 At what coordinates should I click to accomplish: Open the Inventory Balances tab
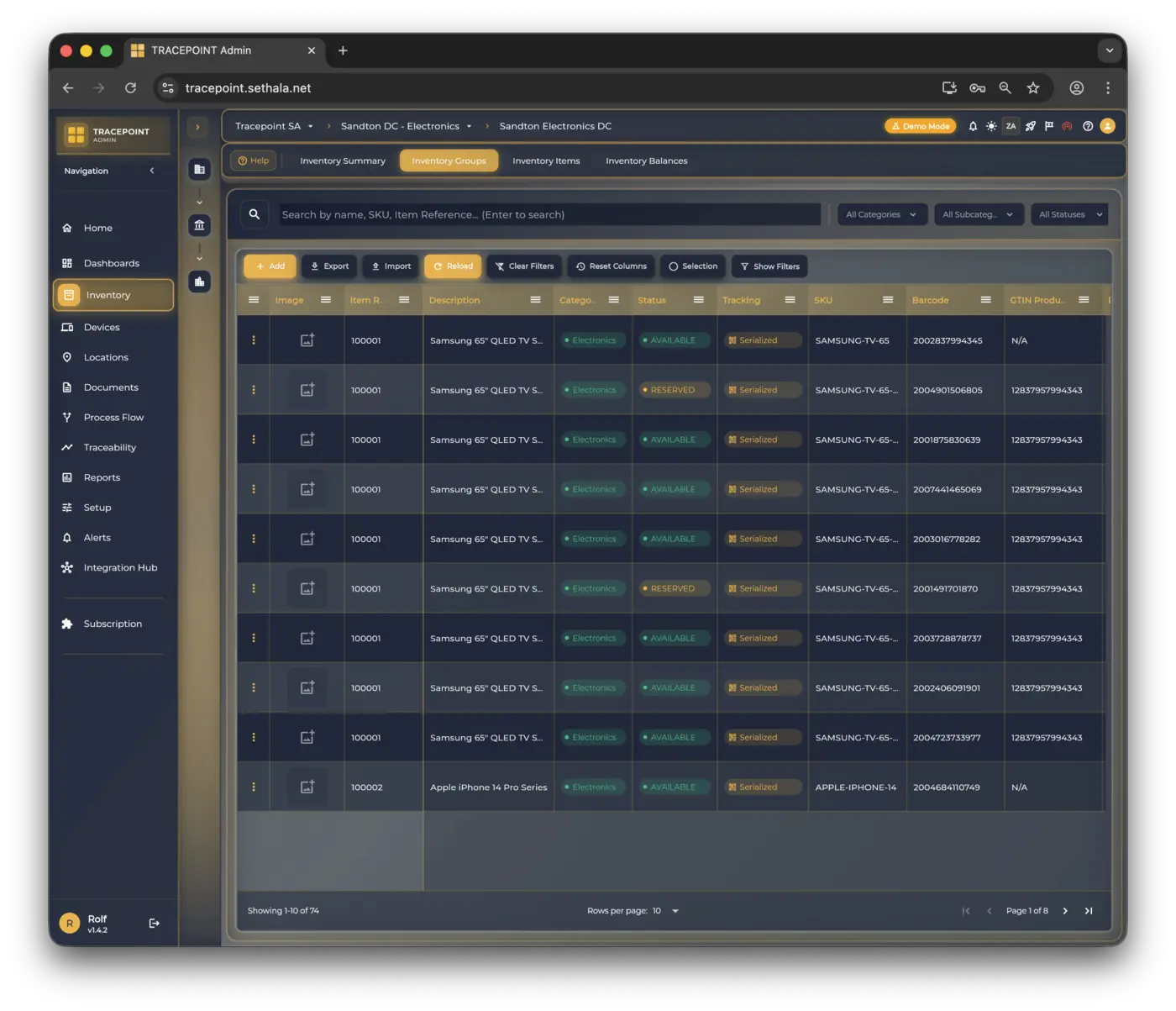pyautogui.click(x=647, y=161)
